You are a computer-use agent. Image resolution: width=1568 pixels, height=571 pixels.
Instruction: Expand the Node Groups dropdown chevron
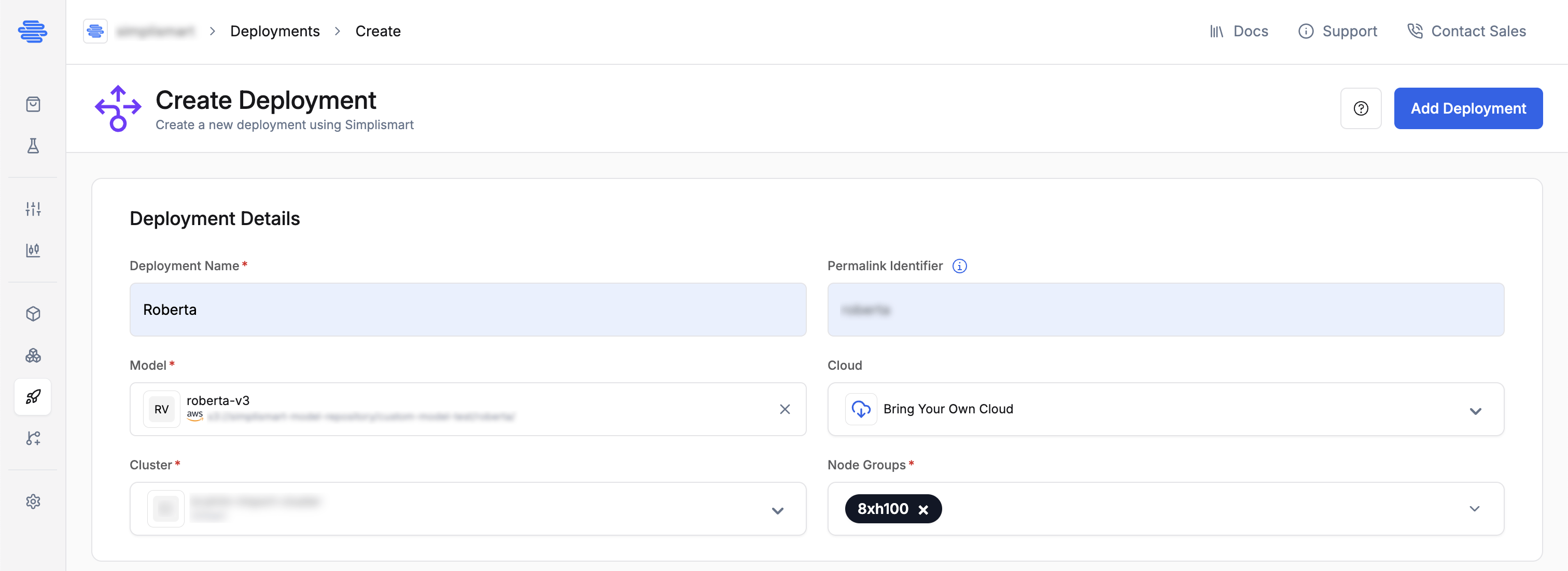pyautogui.click(x=1474, y=509)
